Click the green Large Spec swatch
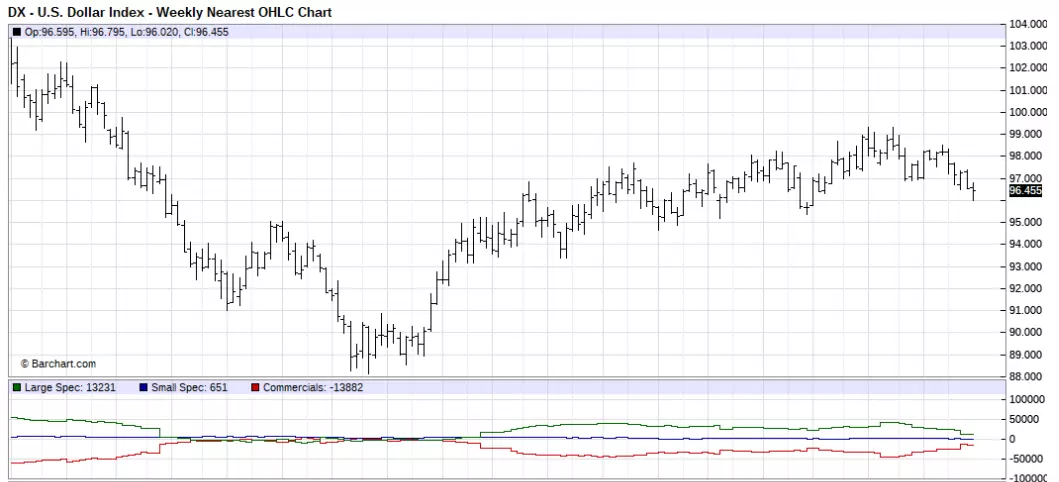 (17, 387)
